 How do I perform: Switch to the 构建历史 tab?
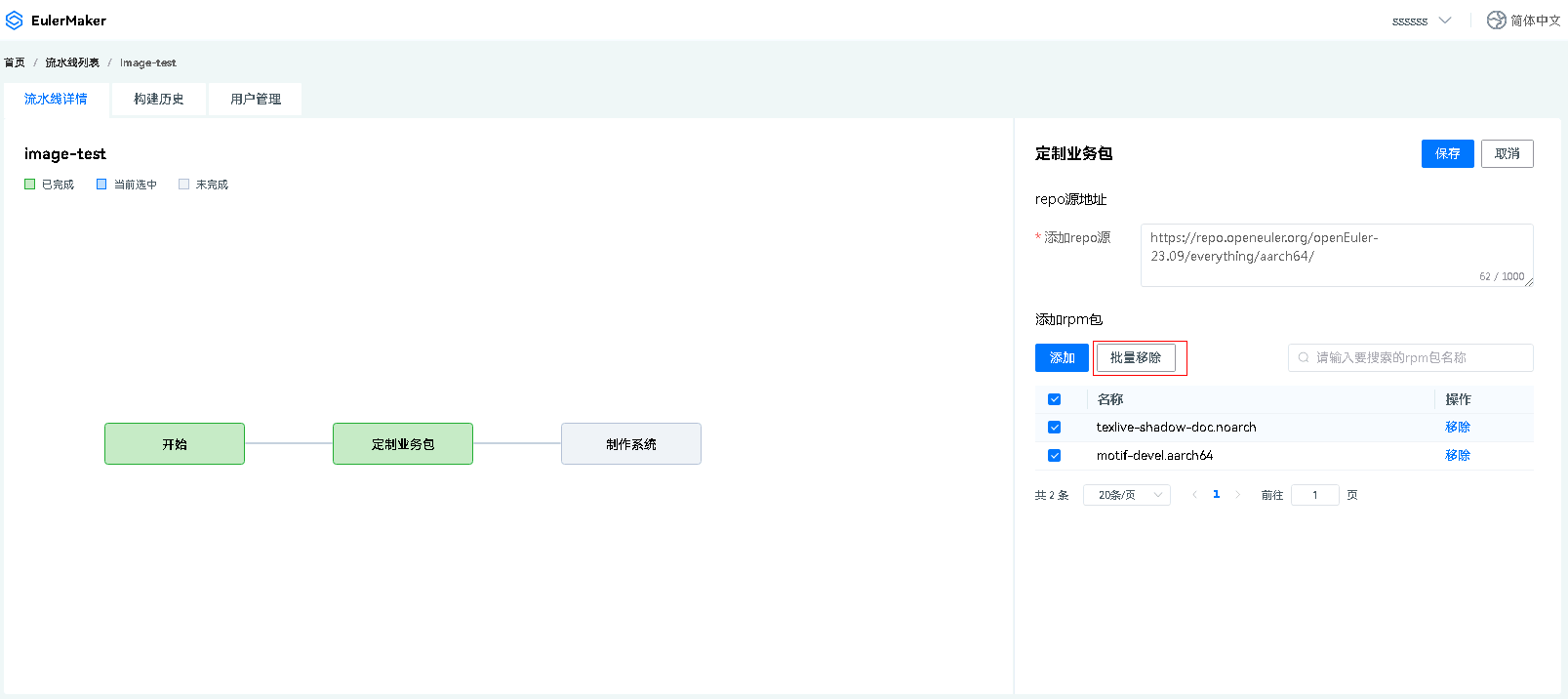click(x=158, y=100)
